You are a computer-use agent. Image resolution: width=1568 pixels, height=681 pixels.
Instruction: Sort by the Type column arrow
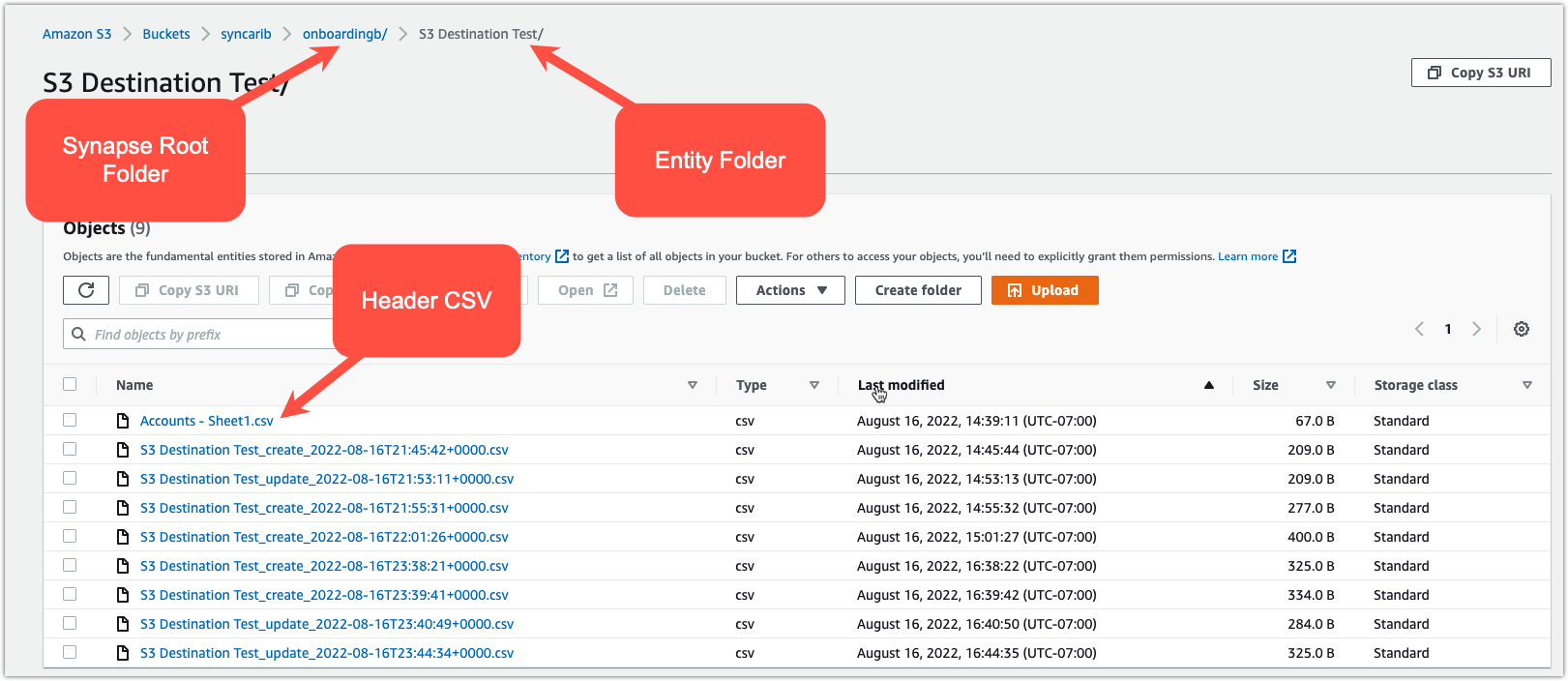click(x=814, y=385)
